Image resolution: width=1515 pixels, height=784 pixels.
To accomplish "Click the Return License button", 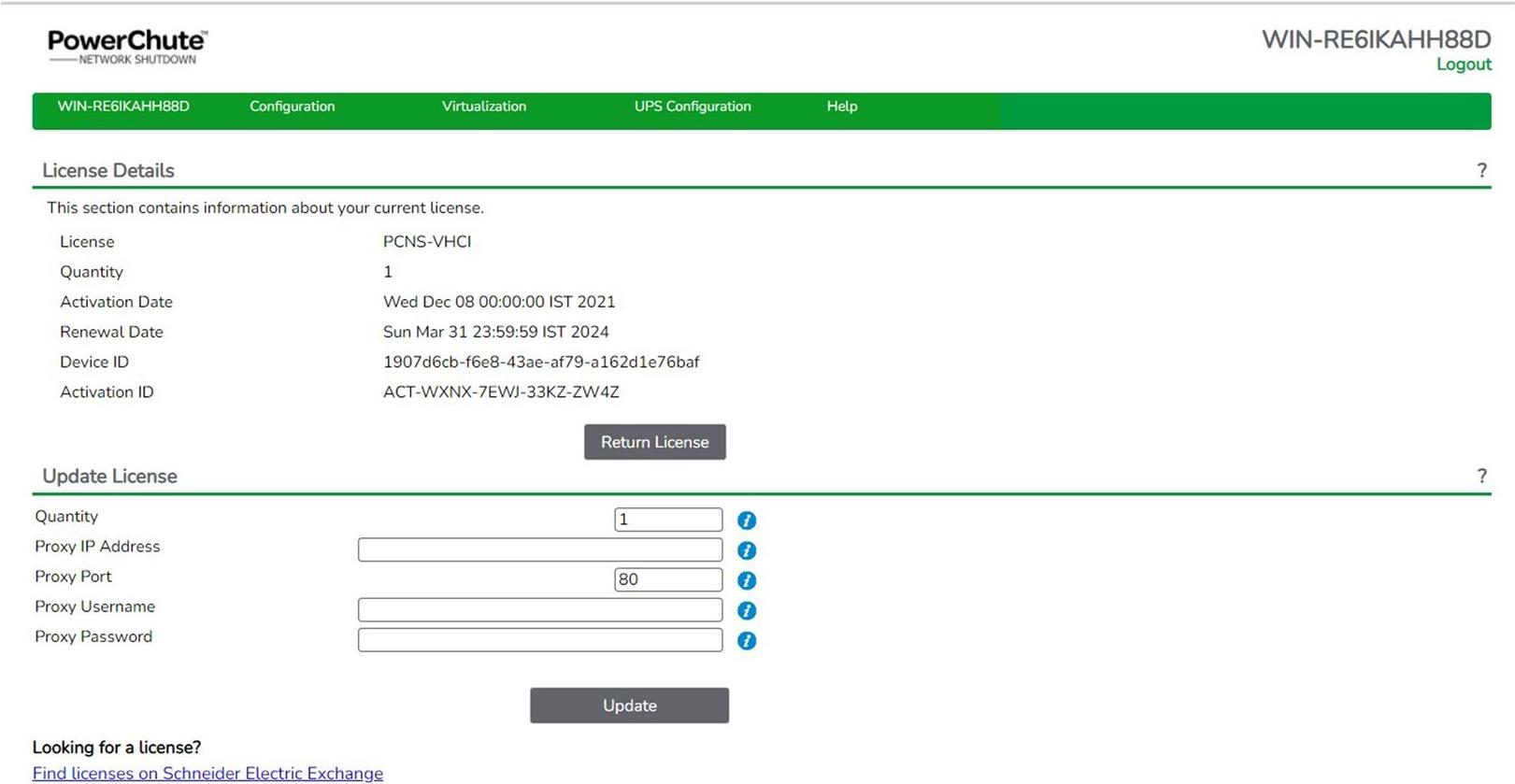I will 655,442.
